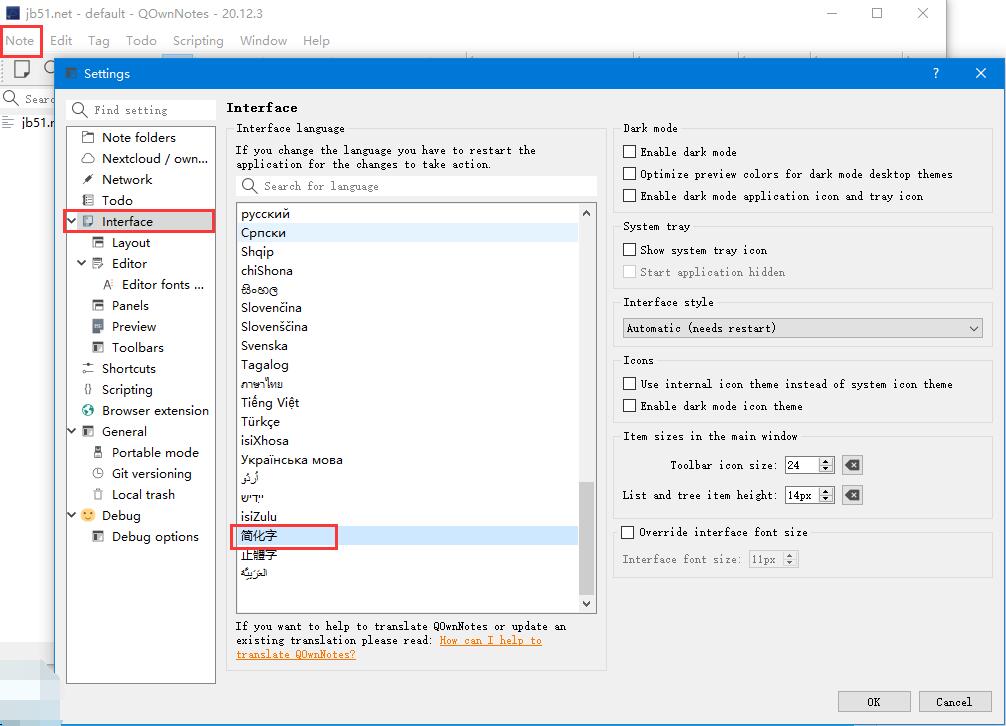Screen dimensions: 1006x726
Task: Collapse the Editor tree node
Action: pos(81,263)
